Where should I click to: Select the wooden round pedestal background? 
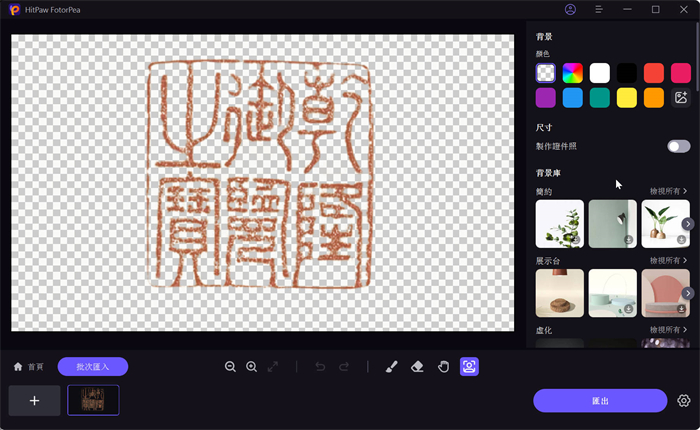(x=559, y=293)
